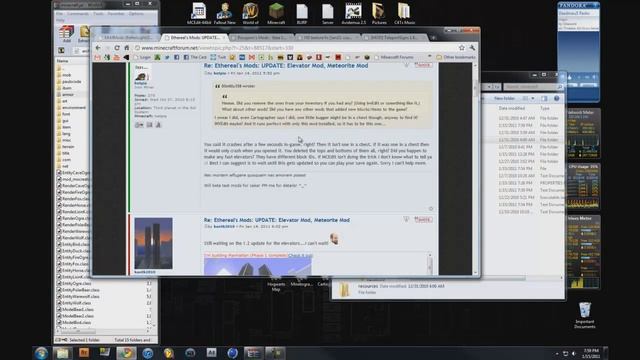Image resolution: width=640 pixels, height=360 pixels.
Task: Open the Options menu in WinRAR
Action: [136, 14]
